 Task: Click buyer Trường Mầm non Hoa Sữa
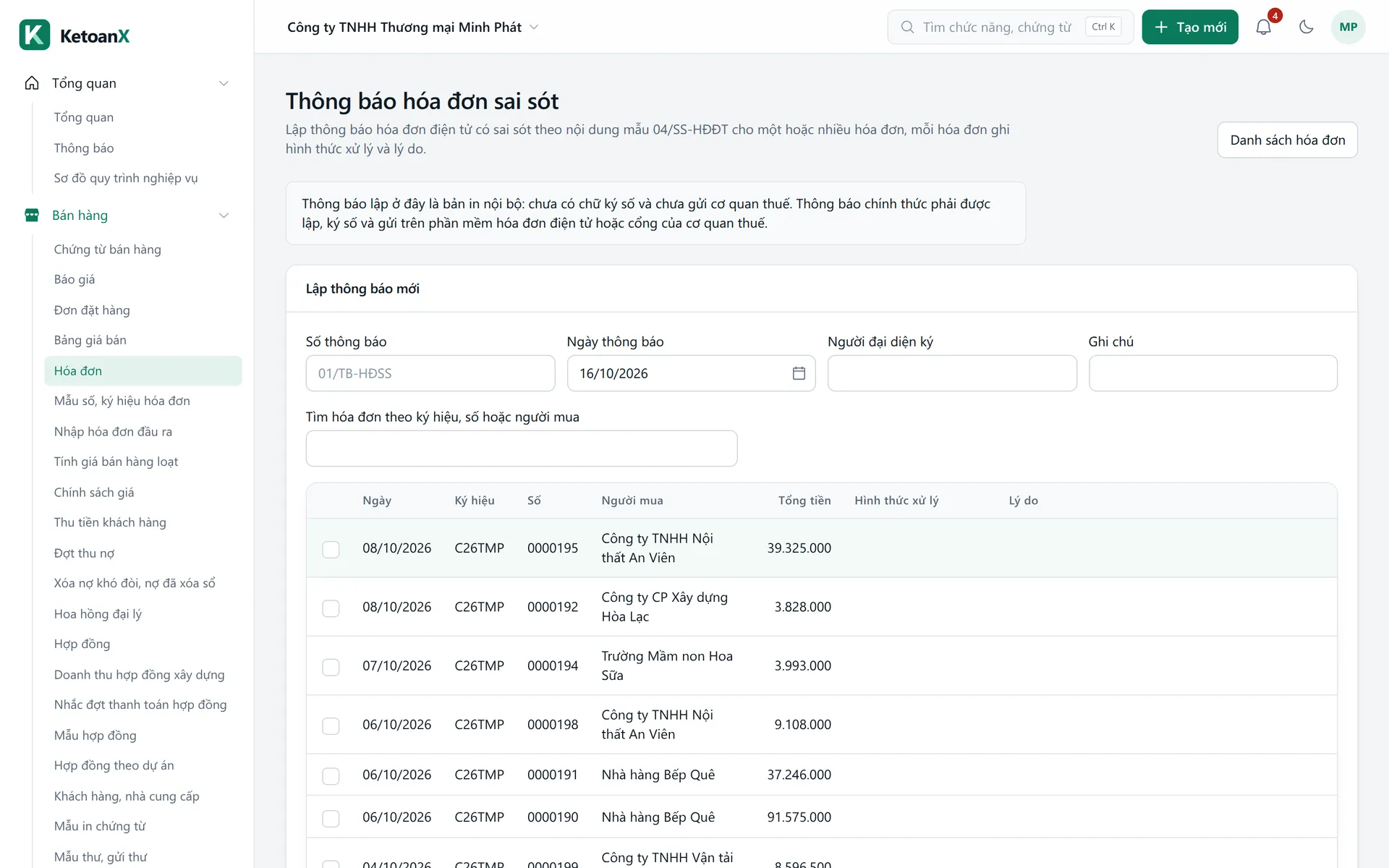click(667, 665)
